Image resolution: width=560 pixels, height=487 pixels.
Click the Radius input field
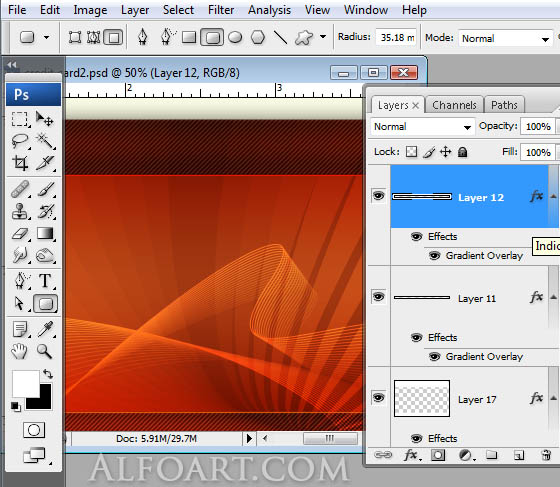(x=396, y=37)
